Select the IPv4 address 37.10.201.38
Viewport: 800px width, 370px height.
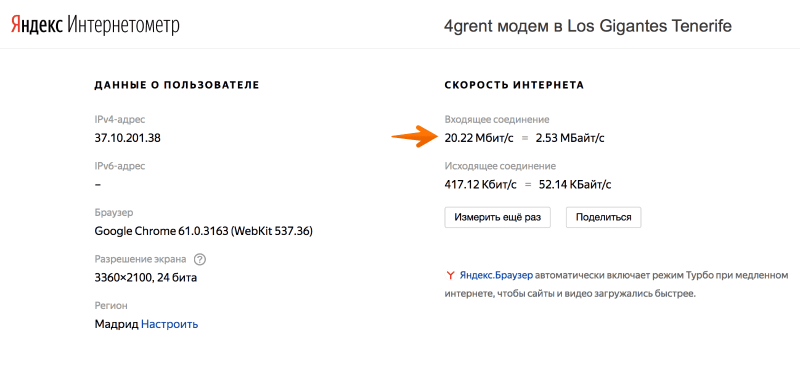tap(128, 138)
